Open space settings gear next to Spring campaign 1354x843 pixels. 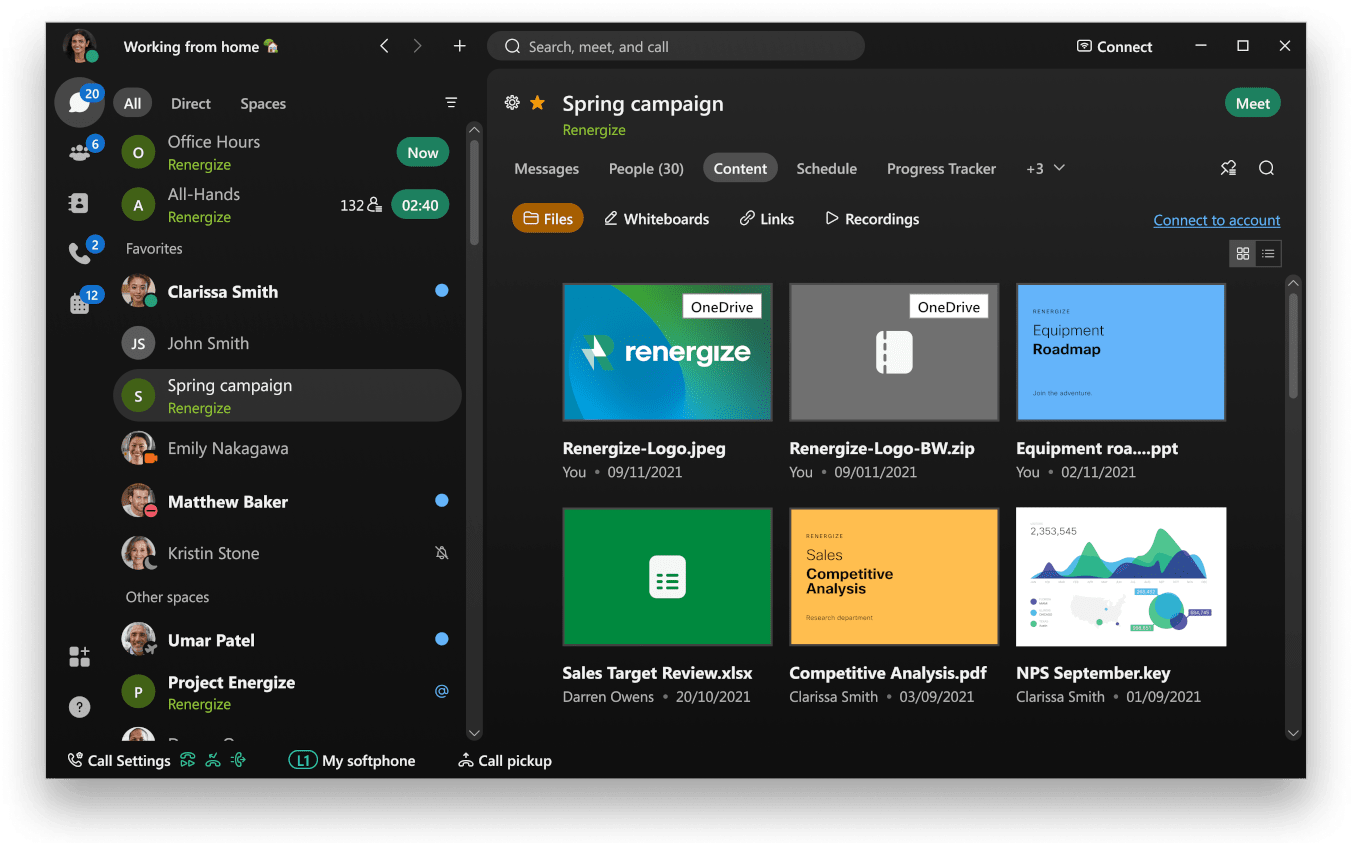[x=512, y=102]
